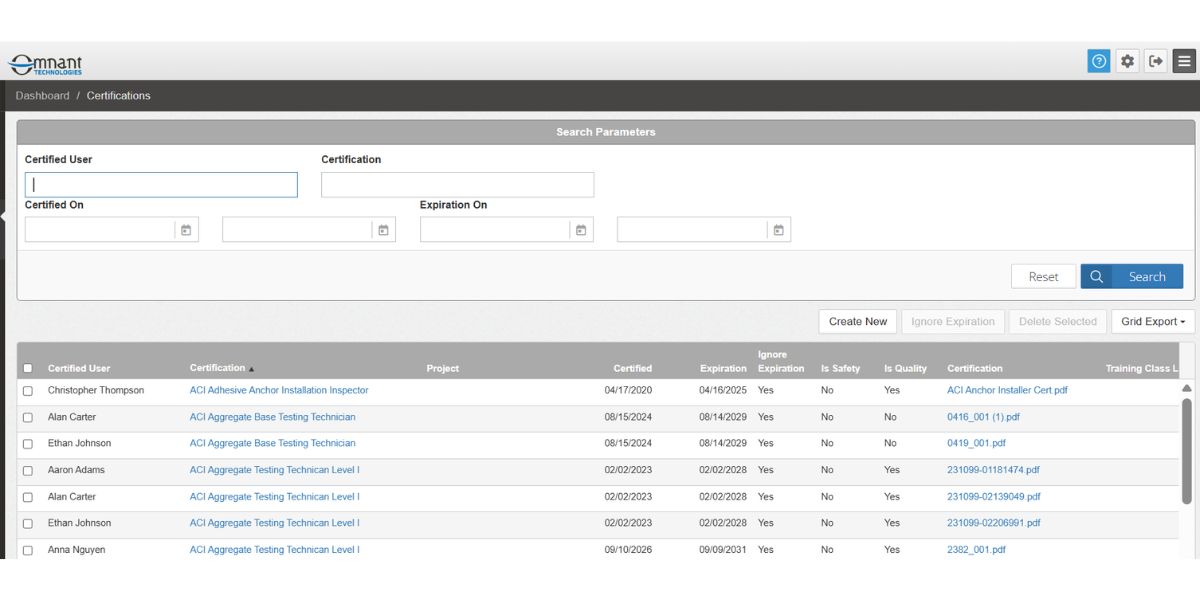Click the Reset button
Image resolution: width=1200 pixels, height=600 pixels.
pos(1044,277)
